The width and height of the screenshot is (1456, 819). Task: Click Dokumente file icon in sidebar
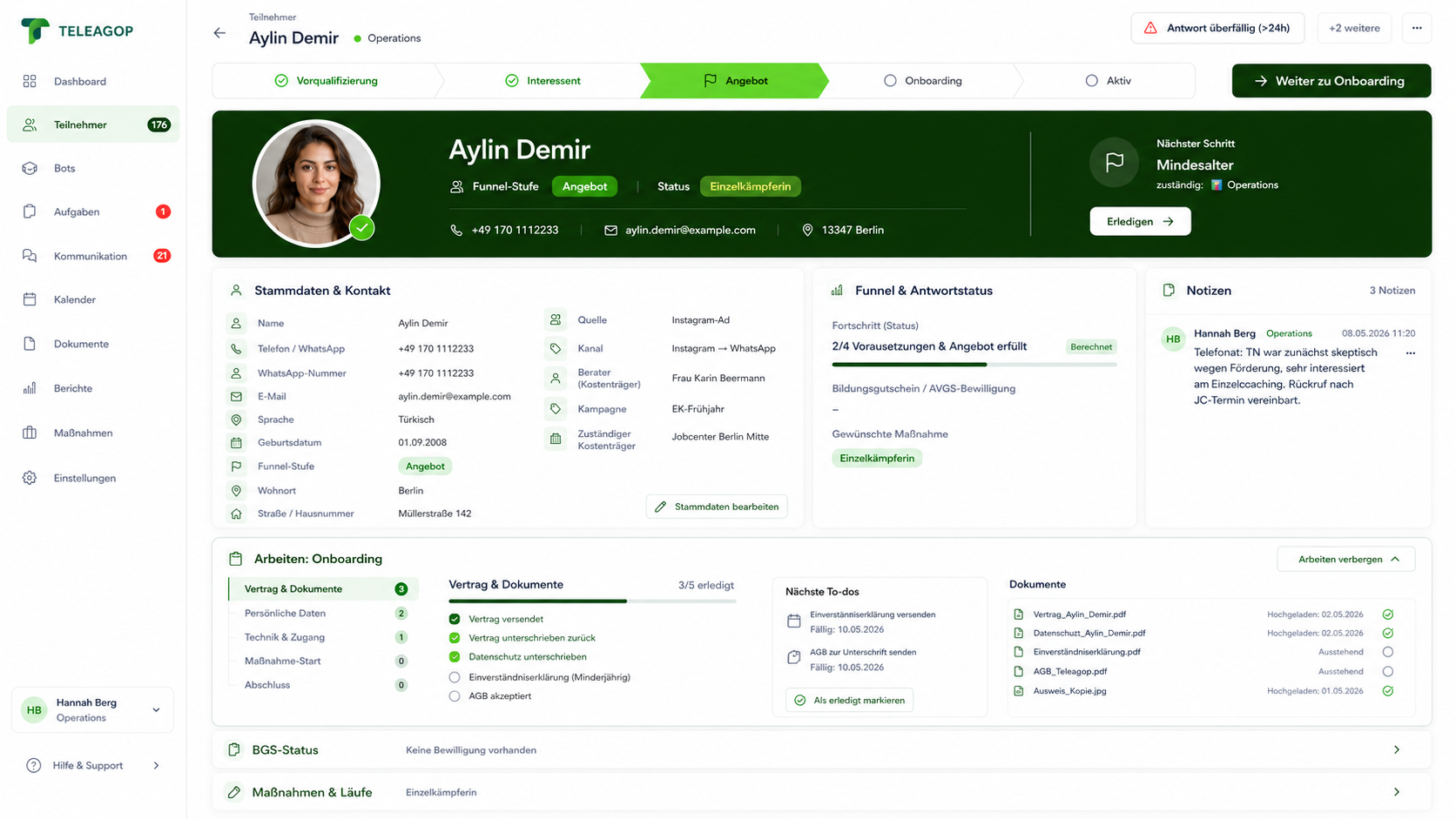point(30,344)
